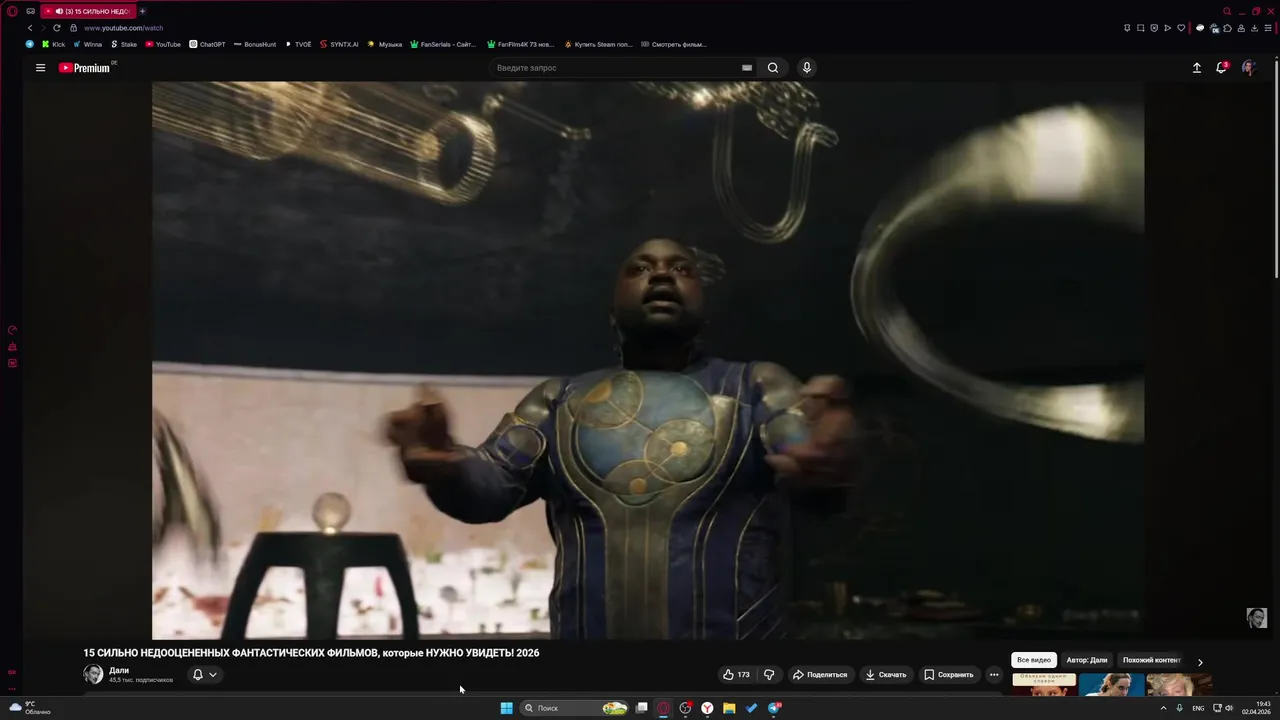Open the SYNTX.AI bookmark
This screenshot has height=720, width=1280.
[x=339, y=44]
